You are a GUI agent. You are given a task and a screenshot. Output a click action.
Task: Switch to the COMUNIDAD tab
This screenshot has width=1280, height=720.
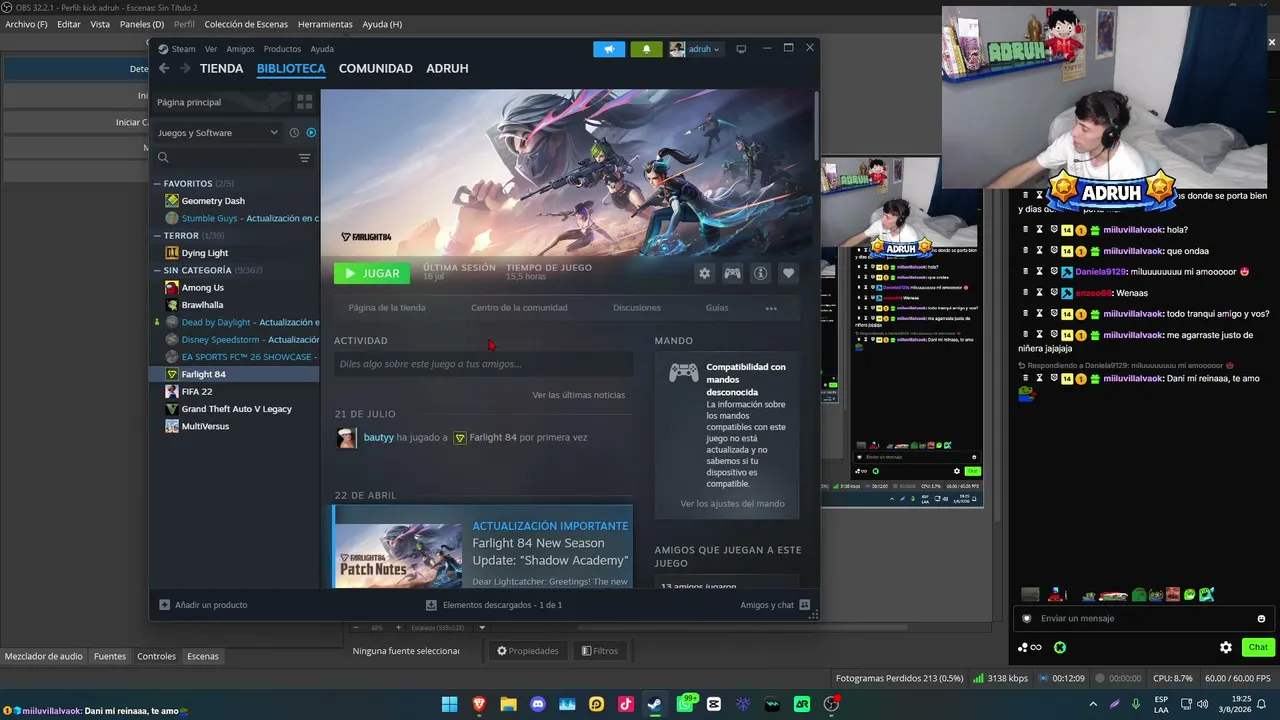[x=376, y=68]
